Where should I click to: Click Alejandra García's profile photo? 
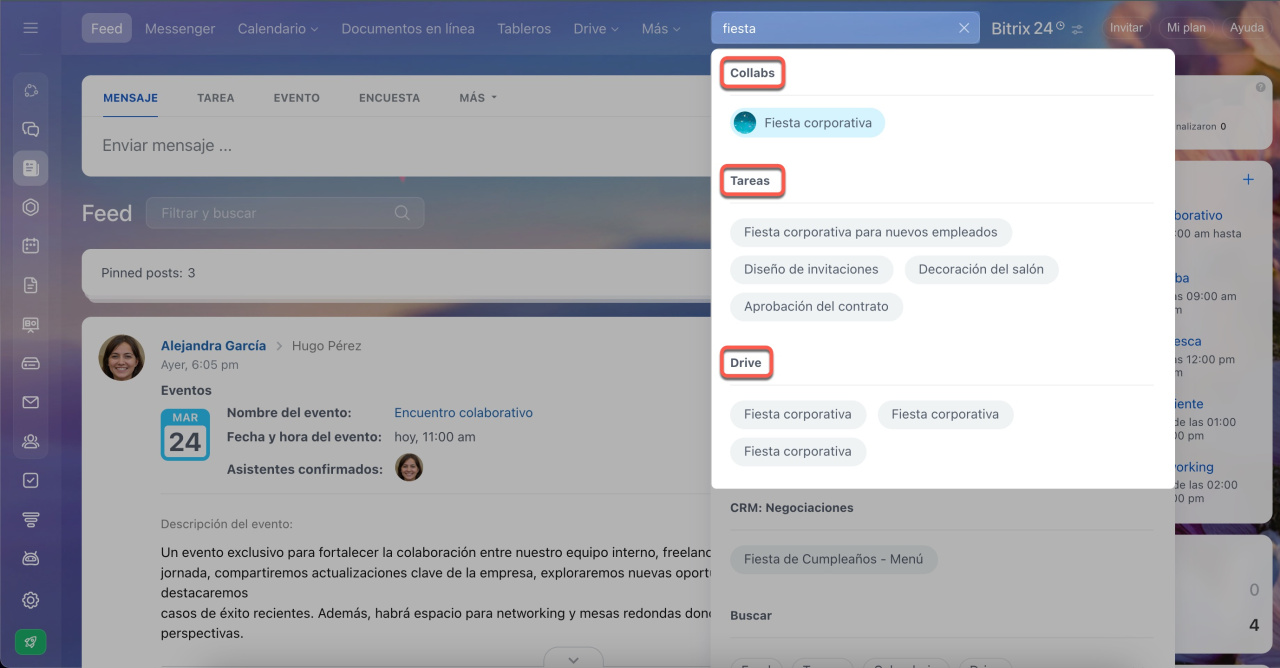[x=122, y=357]
